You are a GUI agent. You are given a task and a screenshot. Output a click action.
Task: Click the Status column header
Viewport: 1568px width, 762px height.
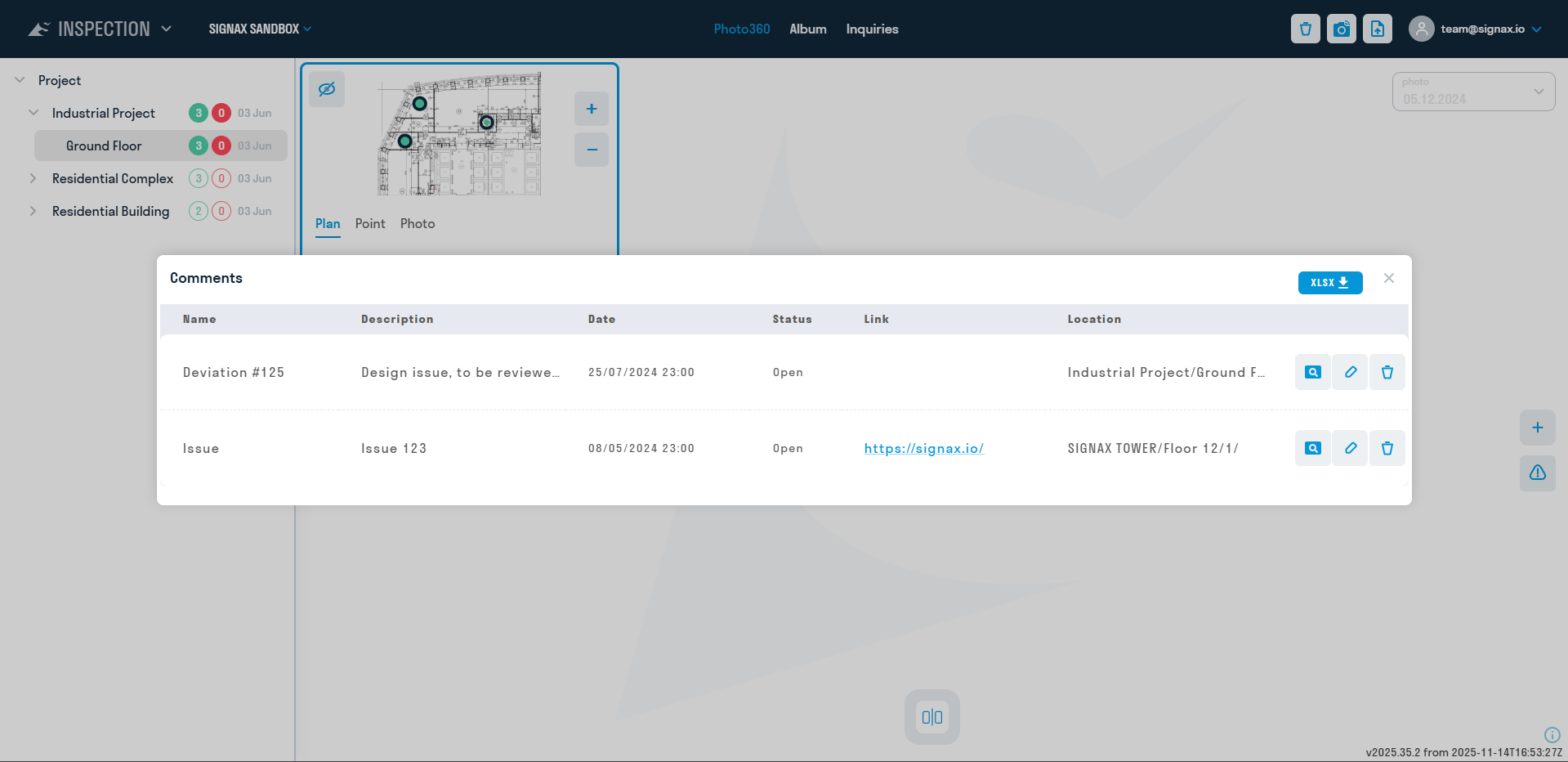792,319
